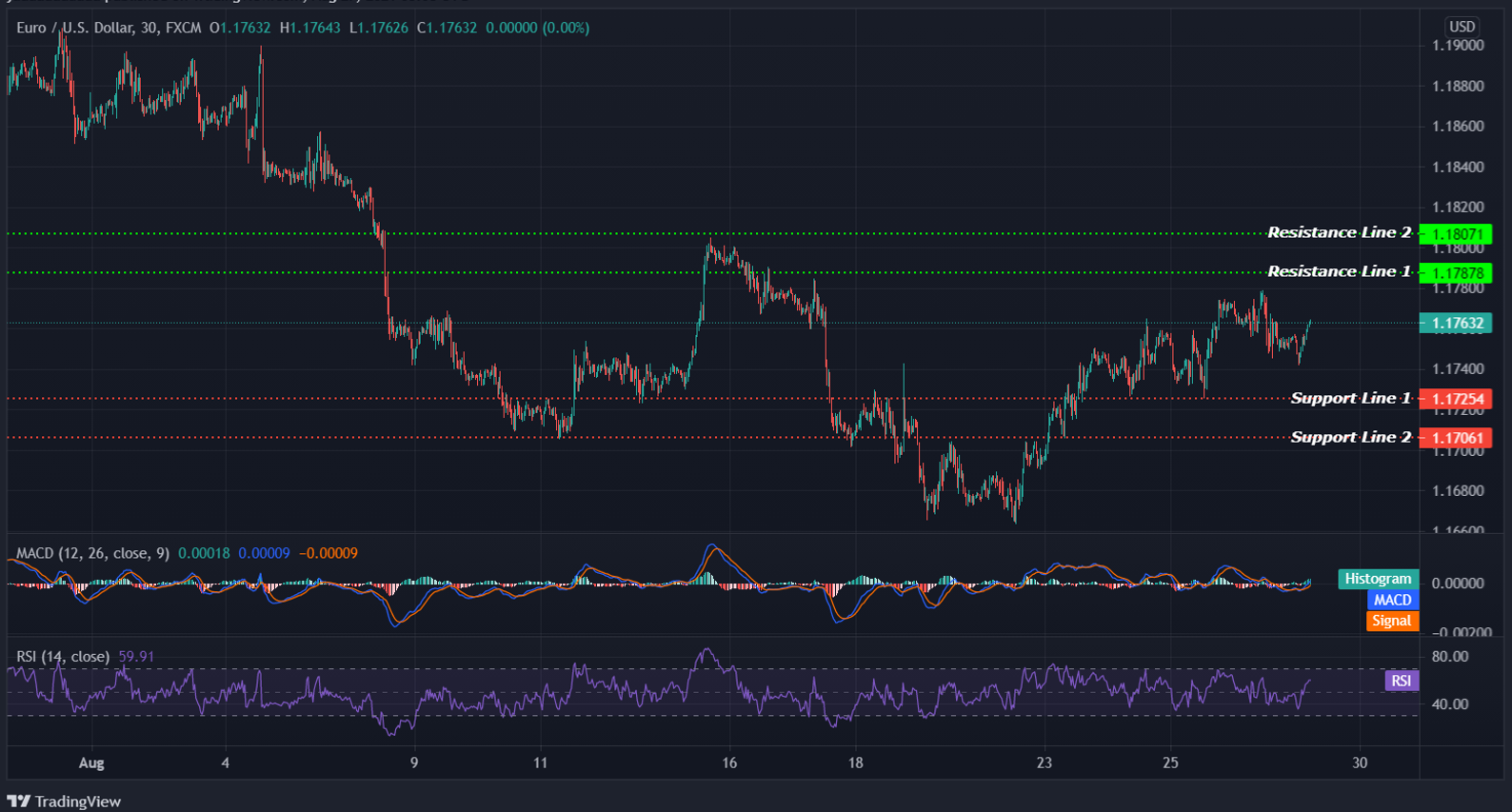Image resolution: width=1512 pixels, height=812 pixels.
Task: Click the MACD histogram value 0.00018
Action: point(204,553)
